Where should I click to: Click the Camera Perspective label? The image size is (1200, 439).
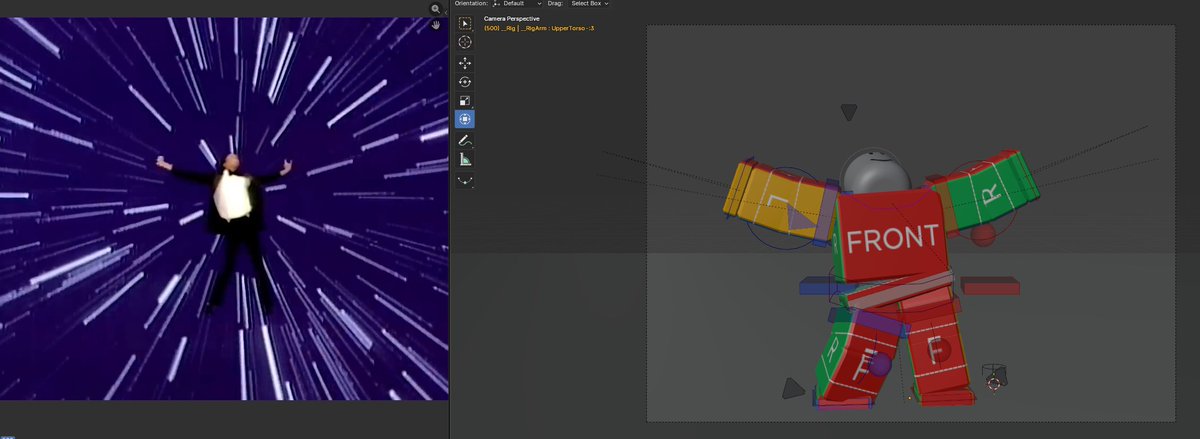[512, 19]
